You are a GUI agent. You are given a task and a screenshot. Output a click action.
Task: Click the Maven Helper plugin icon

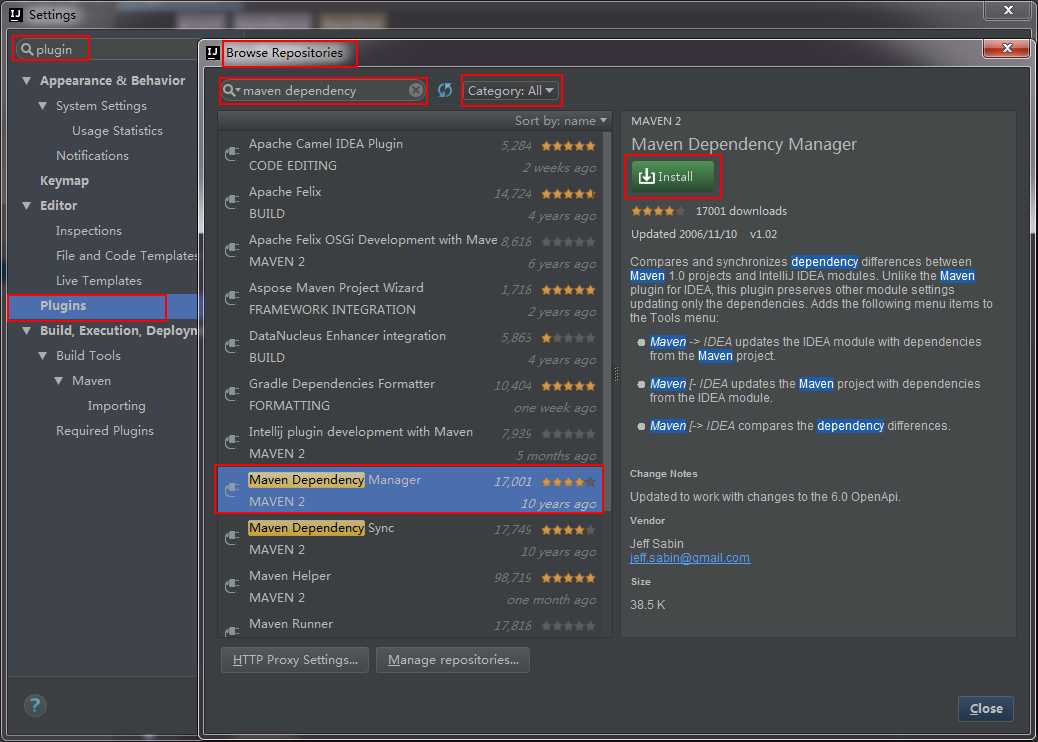[x=232, y=586]
